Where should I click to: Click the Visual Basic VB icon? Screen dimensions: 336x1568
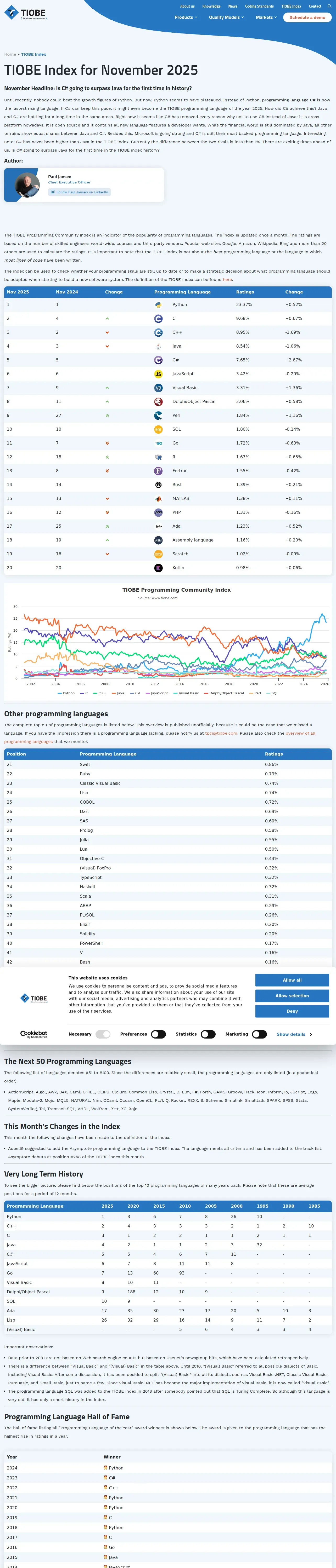tap(158, 388)
